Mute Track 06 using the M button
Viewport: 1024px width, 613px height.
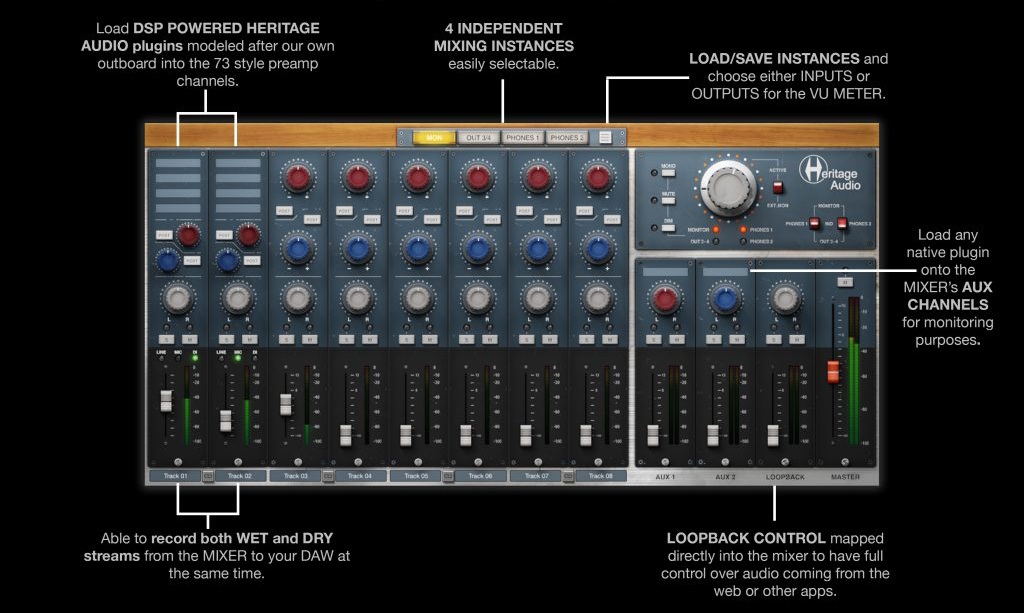(490, 339)
